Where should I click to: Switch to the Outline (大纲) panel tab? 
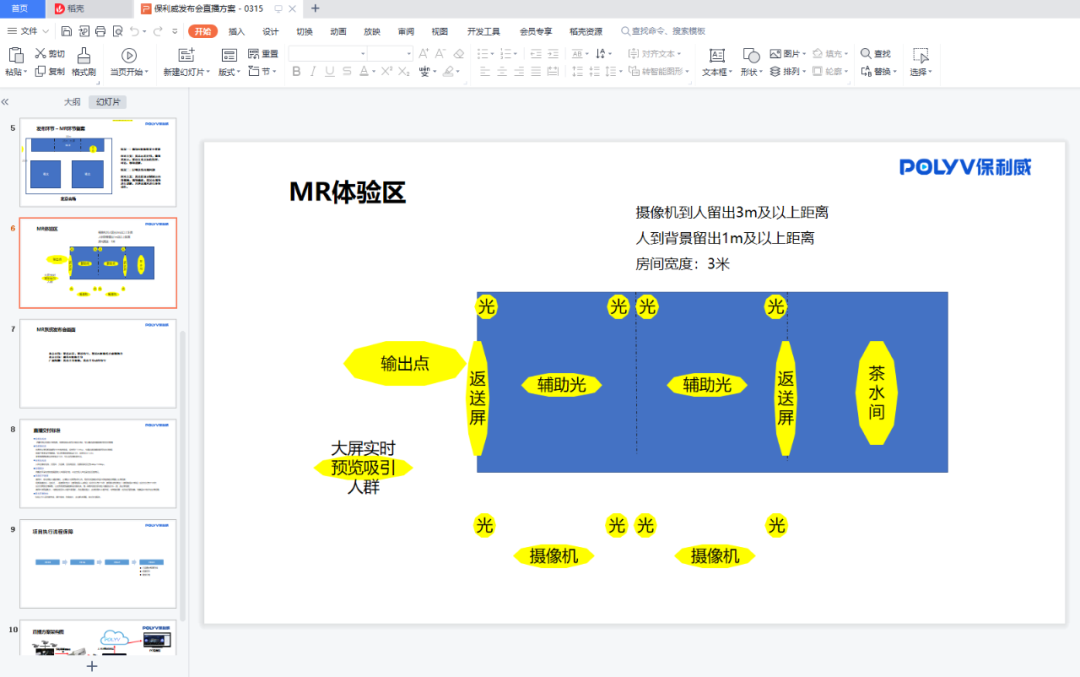72,102
